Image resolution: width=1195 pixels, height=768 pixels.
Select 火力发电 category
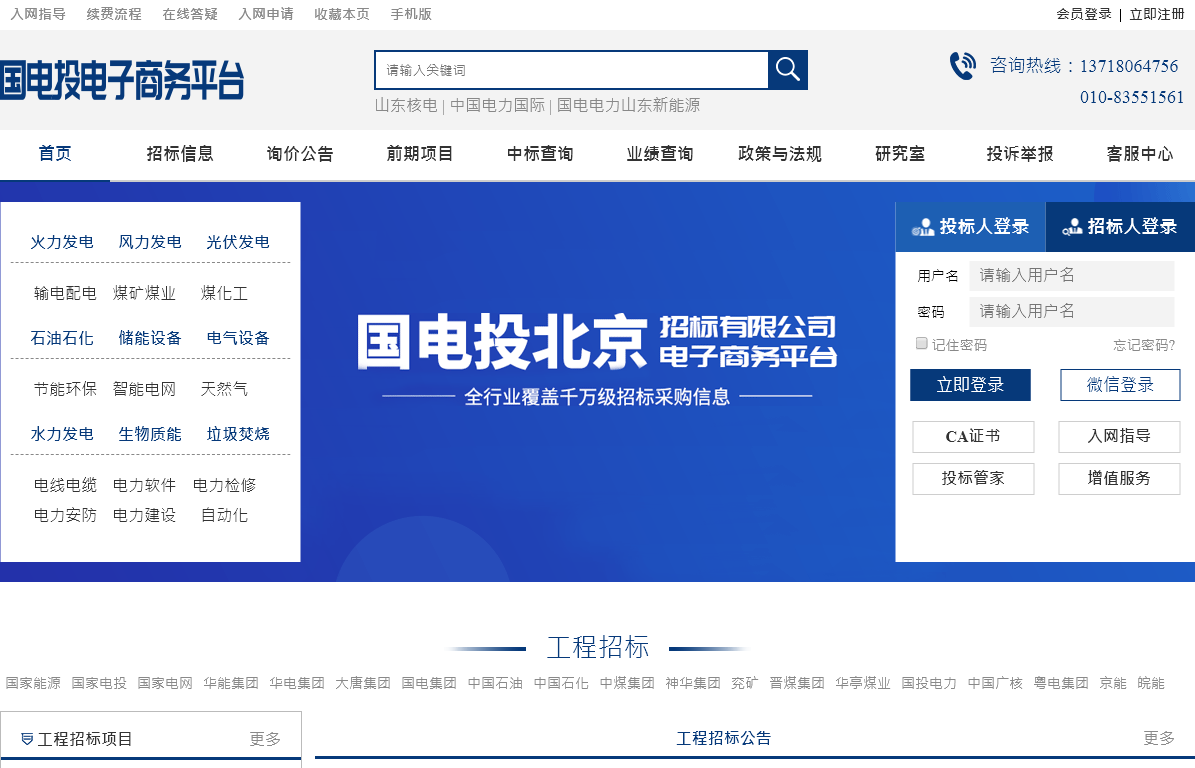62,242
